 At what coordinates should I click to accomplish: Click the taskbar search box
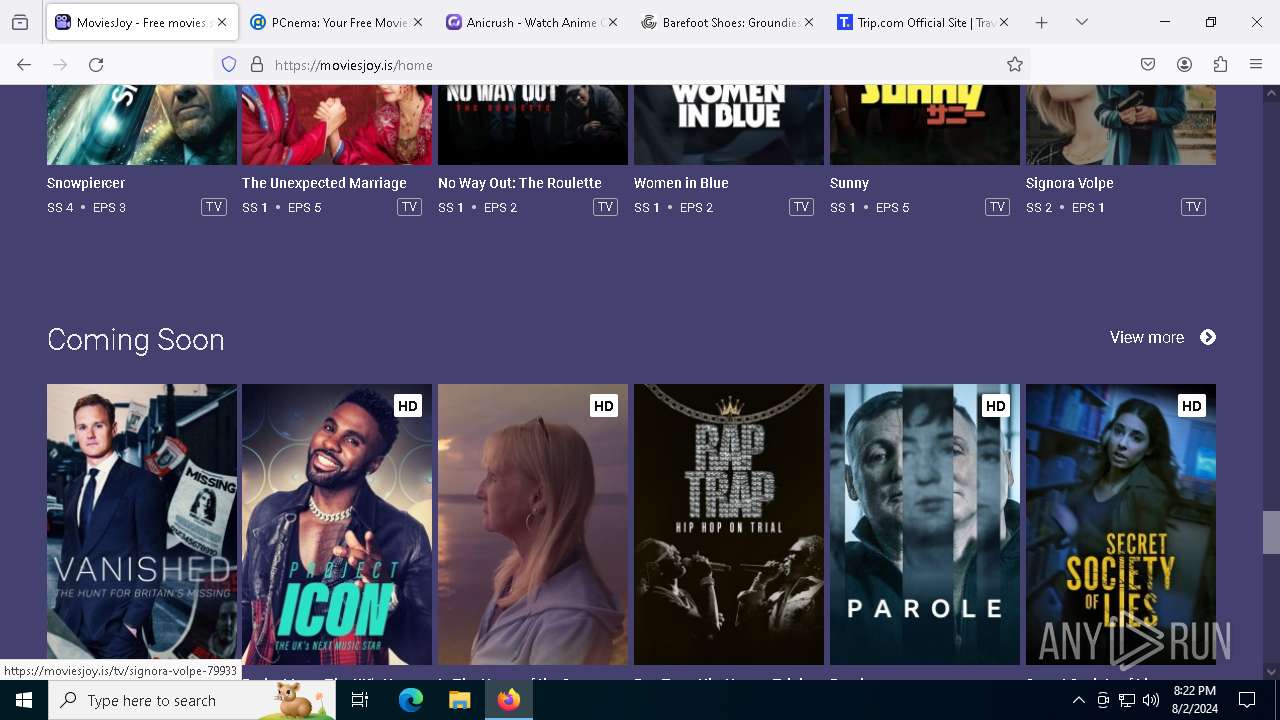192,700
